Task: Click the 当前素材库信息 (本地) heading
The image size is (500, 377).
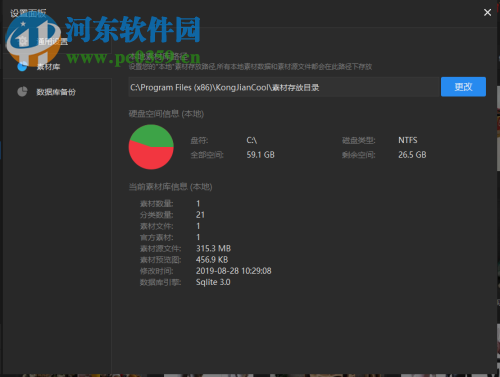Action: (x=170, y=187)
